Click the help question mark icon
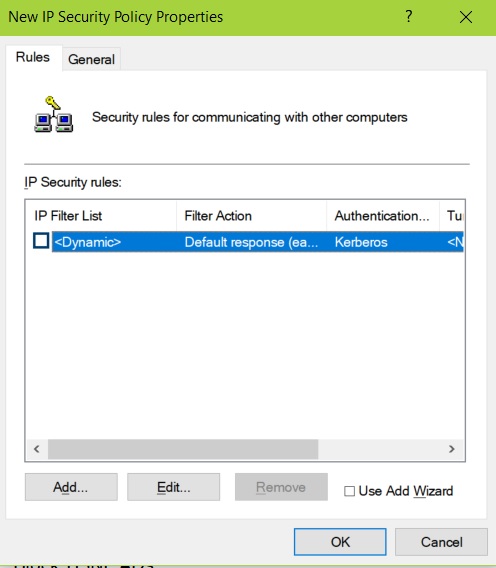This screenshot has height=568, width=496. (x=409, y=17)
